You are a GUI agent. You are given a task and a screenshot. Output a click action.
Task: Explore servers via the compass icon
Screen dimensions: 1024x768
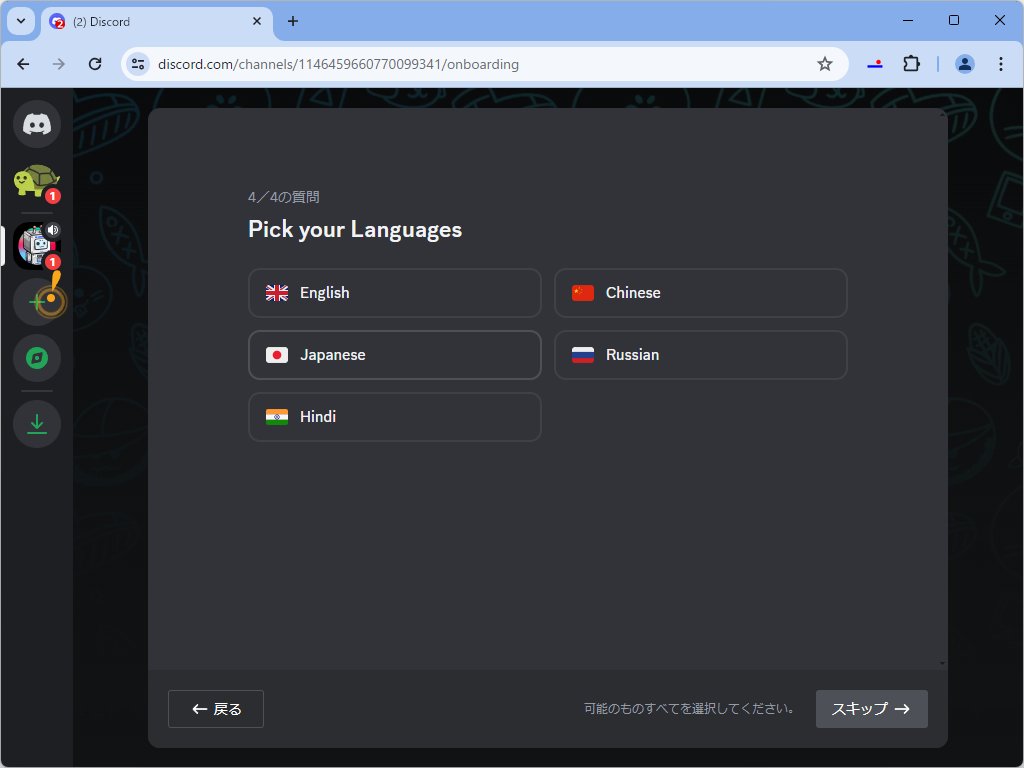pyautogui.click(x=37, y=358)
